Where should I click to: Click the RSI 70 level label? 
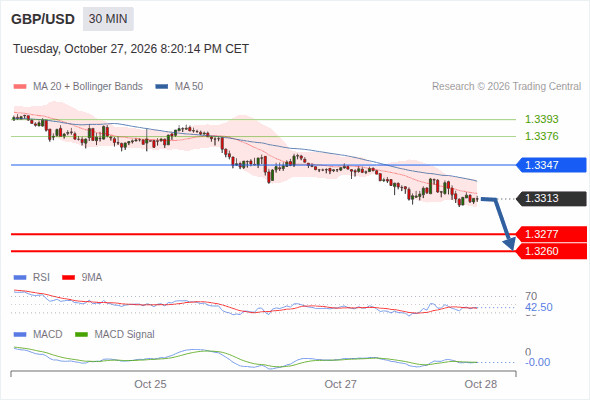pyautogui.click(x=531, y=296)
